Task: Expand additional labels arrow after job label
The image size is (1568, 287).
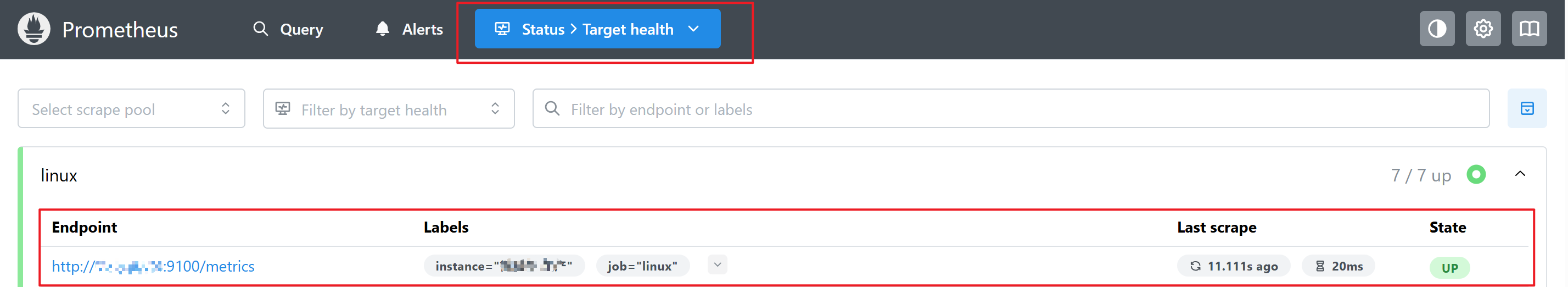Action: (717, 265)
